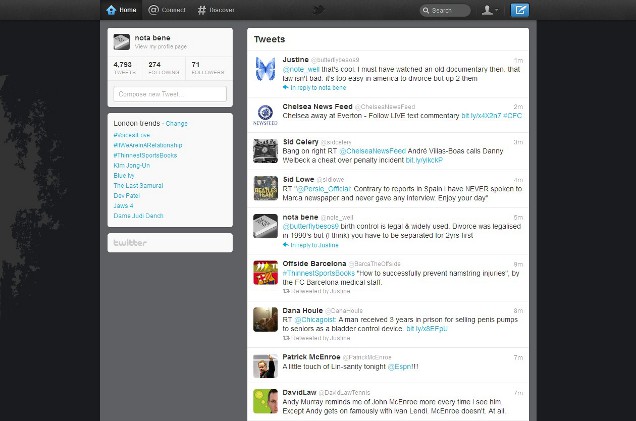Screen dimensions: 636x421
Task: Open the Connect tab
Action: click(x=167, y=10)
